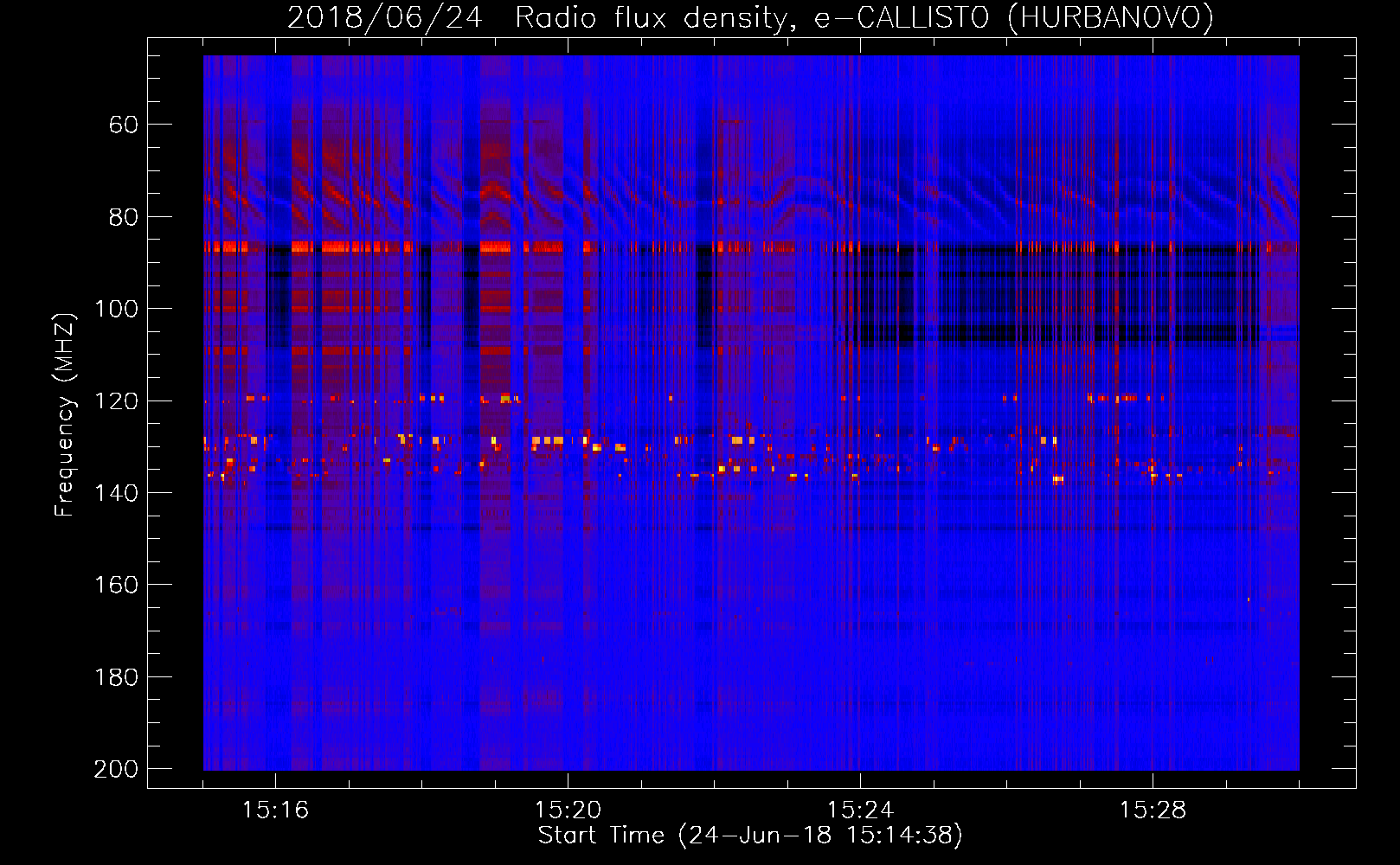Viewport: 1400px width, 865px height.
Task: Click the 140 MHz frequency tick label
Action: pyautogui.click(x=116, y=493)
